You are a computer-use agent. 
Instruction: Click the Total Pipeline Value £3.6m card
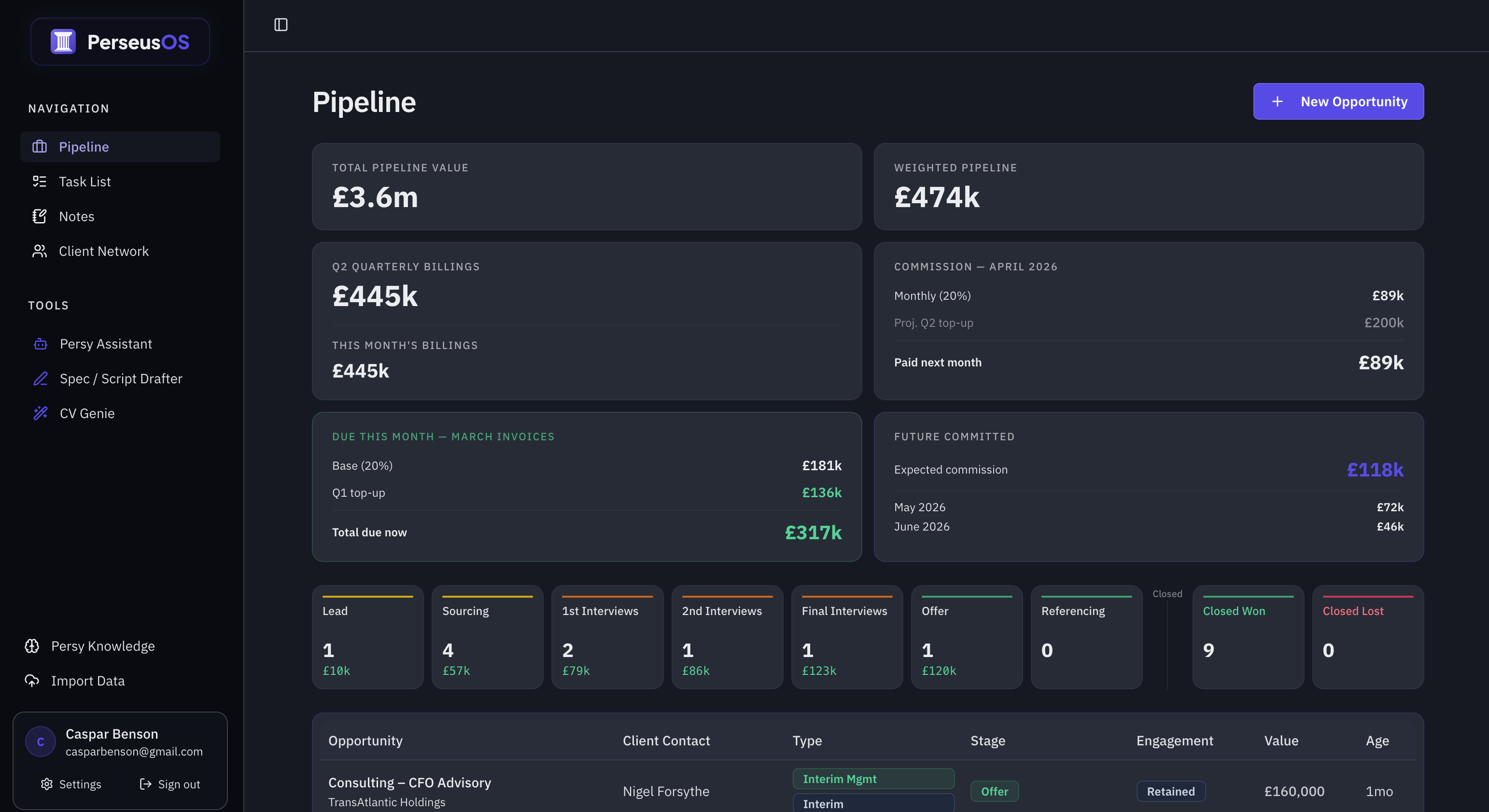[587, 186]
